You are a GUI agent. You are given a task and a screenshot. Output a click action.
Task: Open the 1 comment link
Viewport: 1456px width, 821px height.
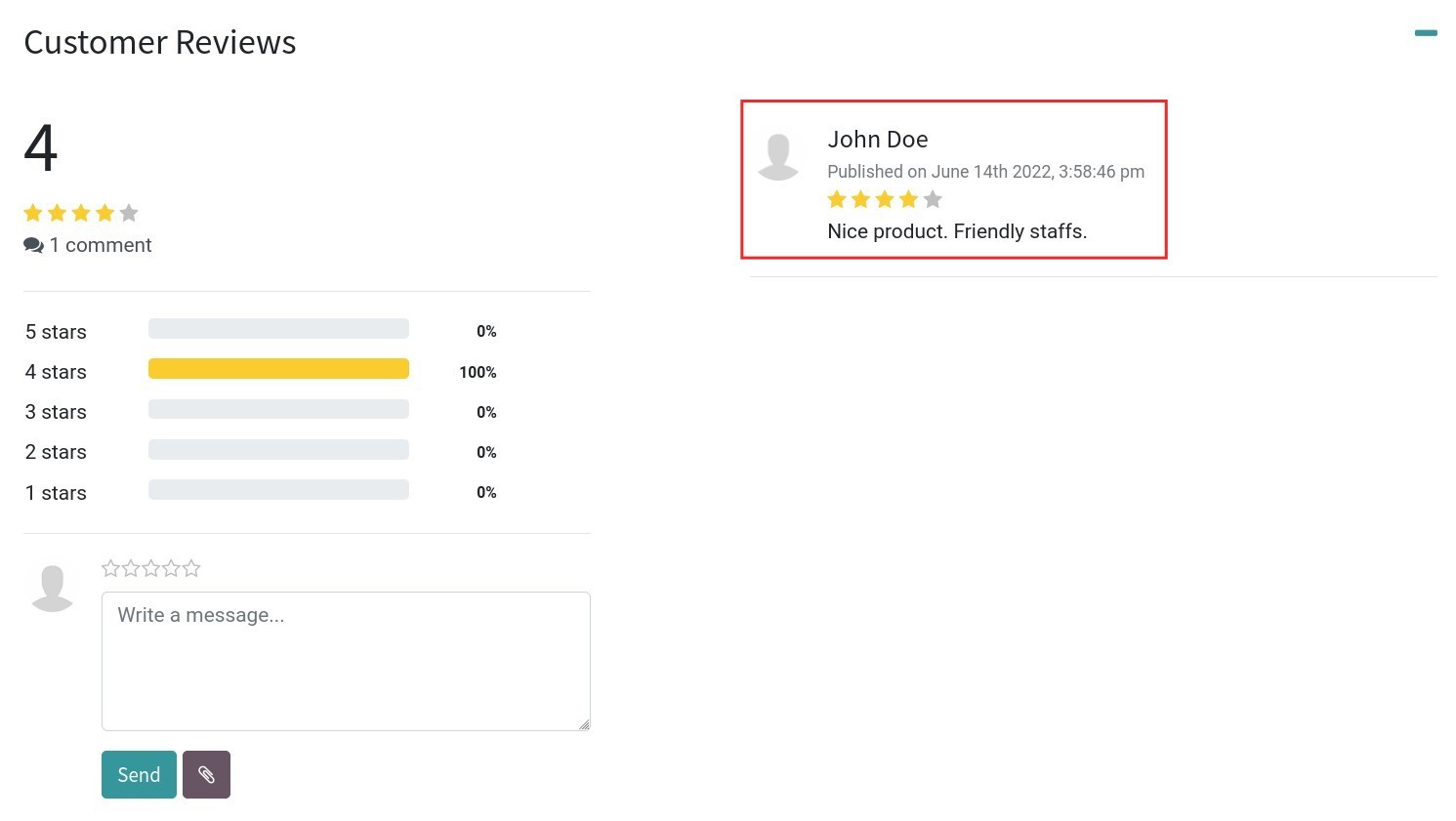click(101, 245)
